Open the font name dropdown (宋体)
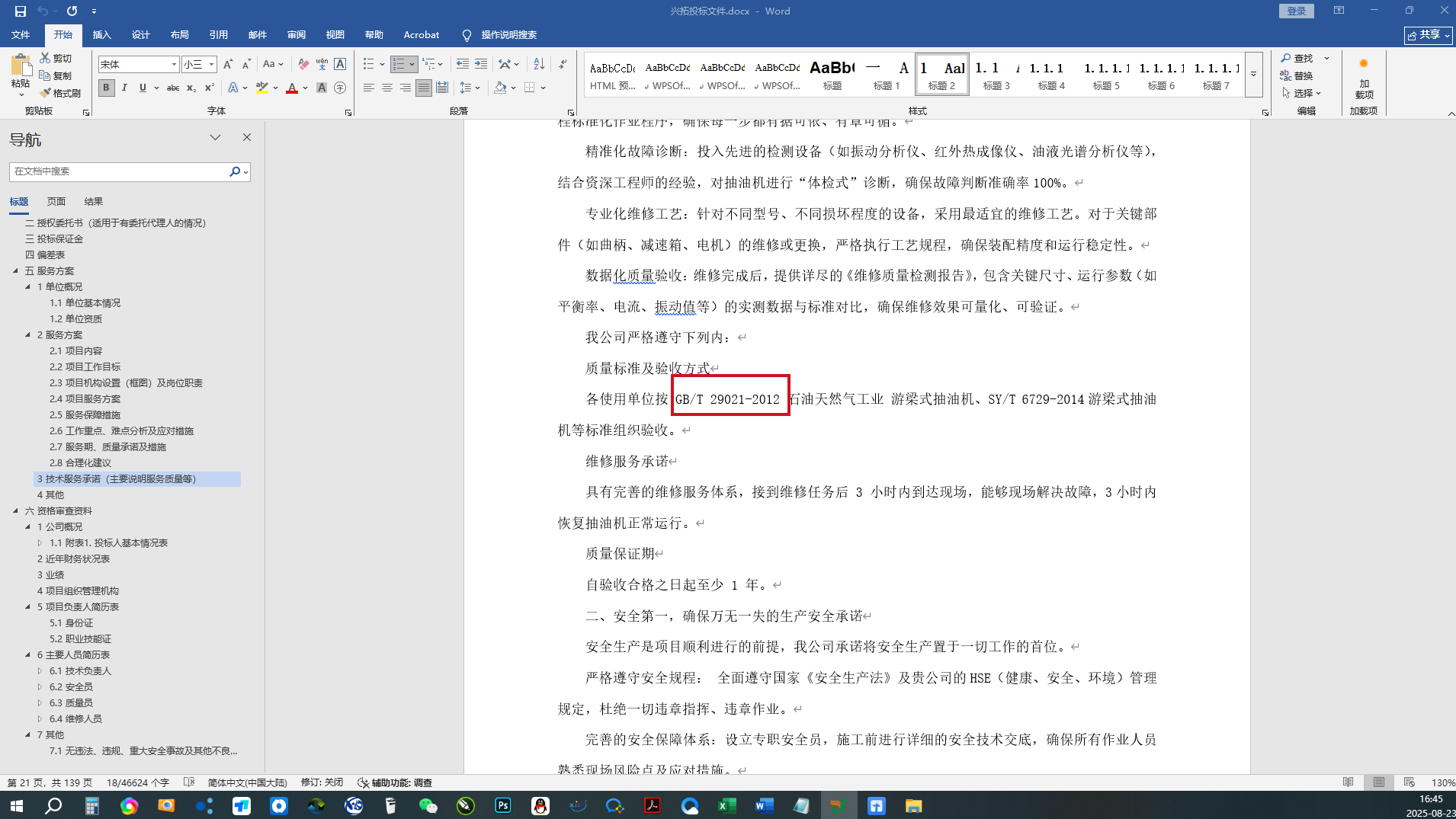The width and height of the screenshot is (1456, 819). [174, 65]
